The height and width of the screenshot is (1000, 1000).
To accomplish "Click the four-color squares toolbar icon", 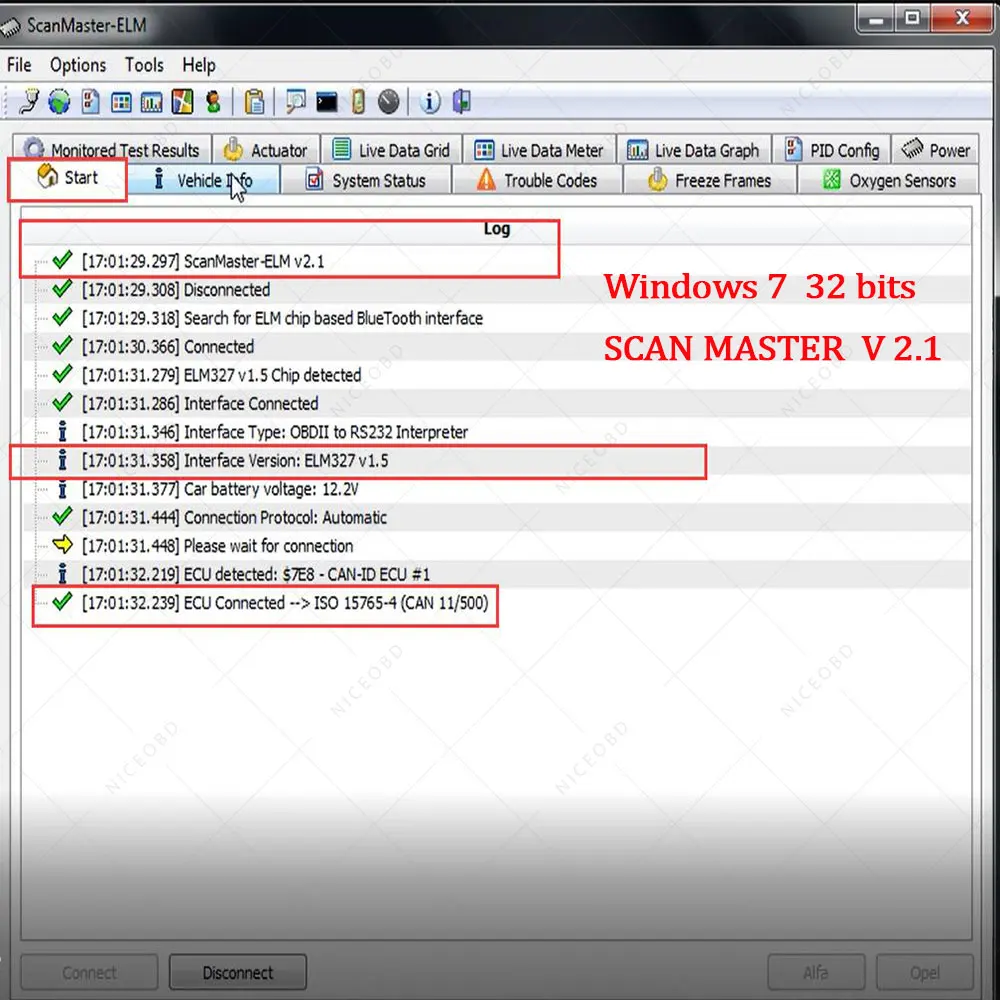I will tap(182, 101).
